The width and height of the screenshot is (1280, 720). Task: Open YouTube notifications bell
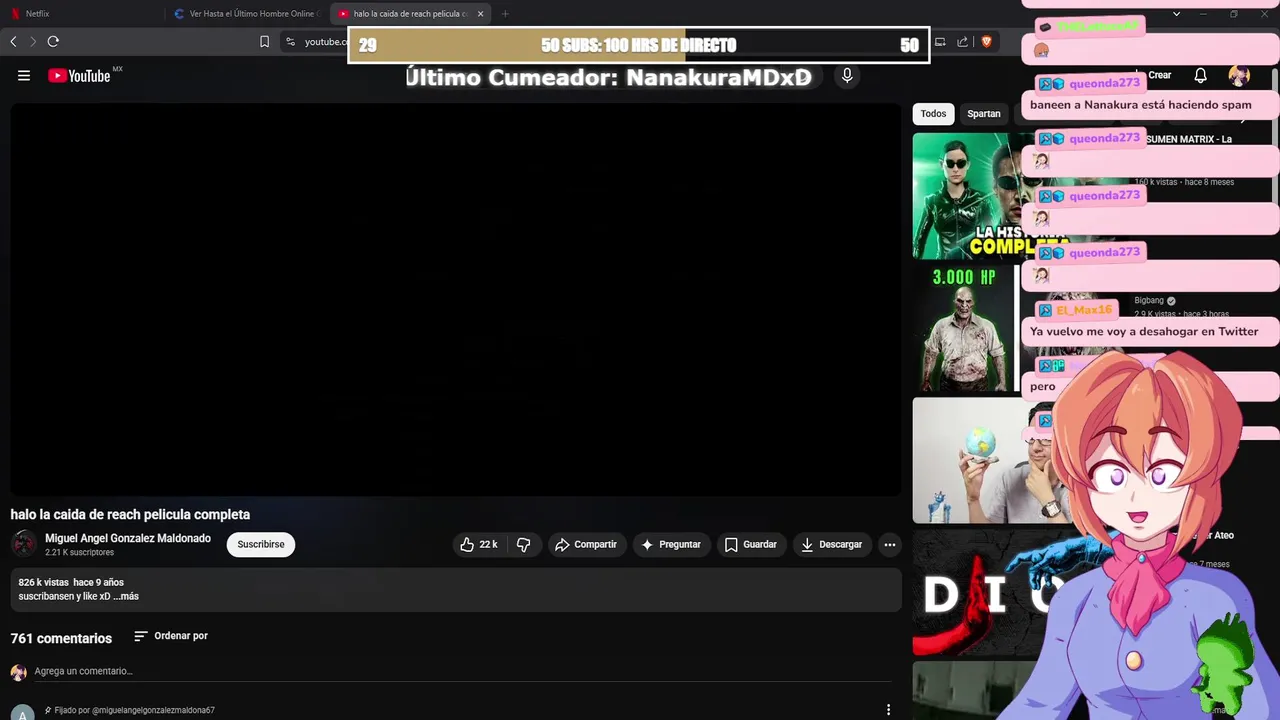click(1201, 75)
